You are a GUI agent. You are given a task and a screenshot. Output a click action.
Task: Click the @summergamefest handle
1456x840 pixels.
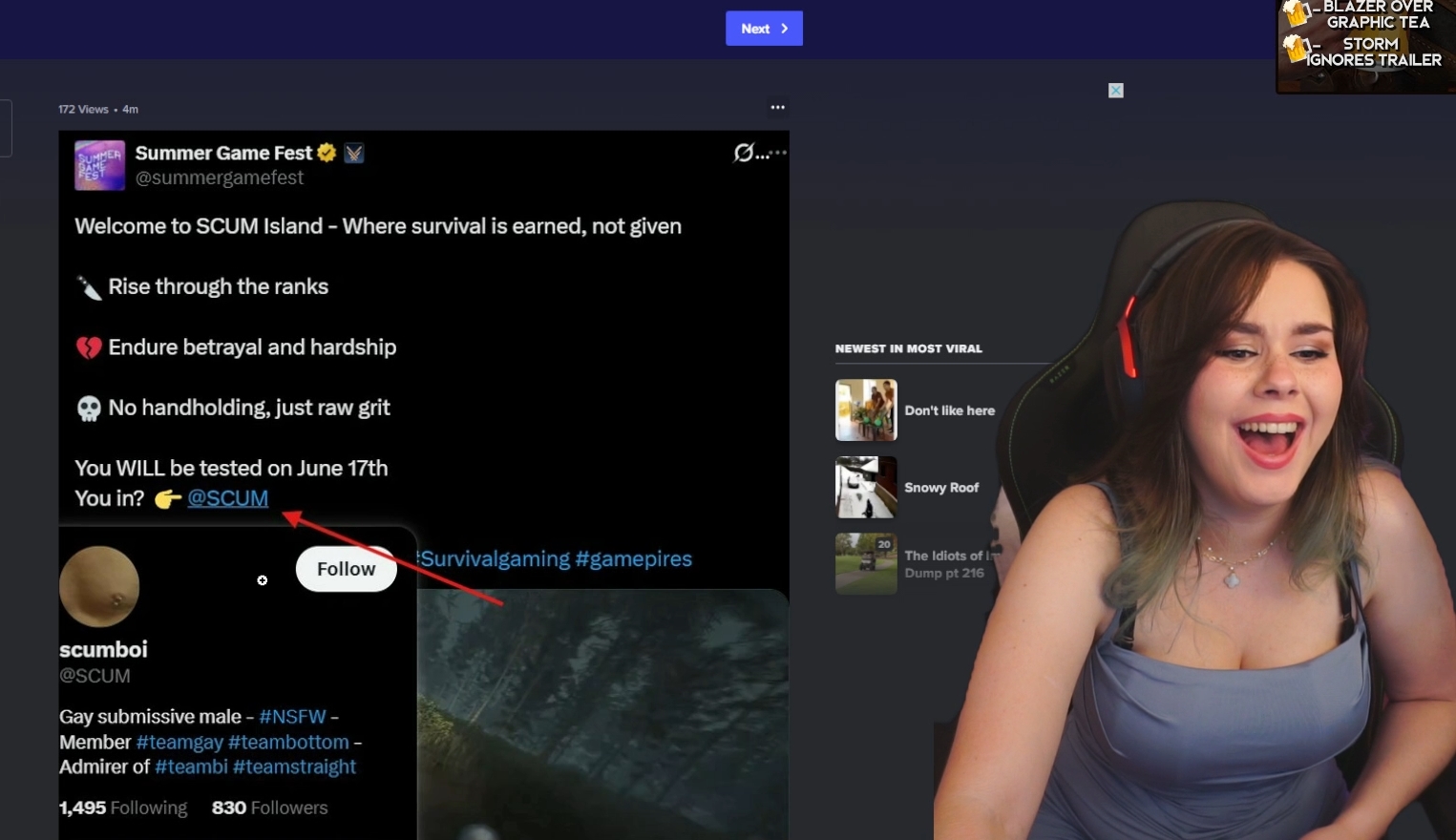(220, 178)
